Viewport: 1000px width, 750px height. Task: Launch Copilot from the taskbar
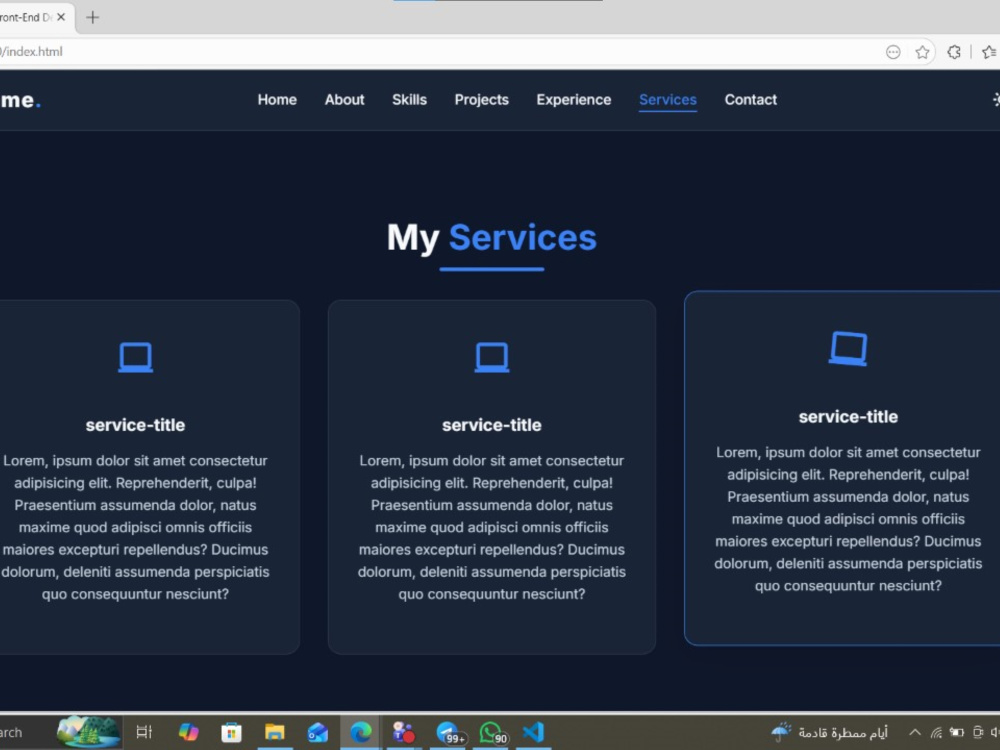[x=188, y=732]
